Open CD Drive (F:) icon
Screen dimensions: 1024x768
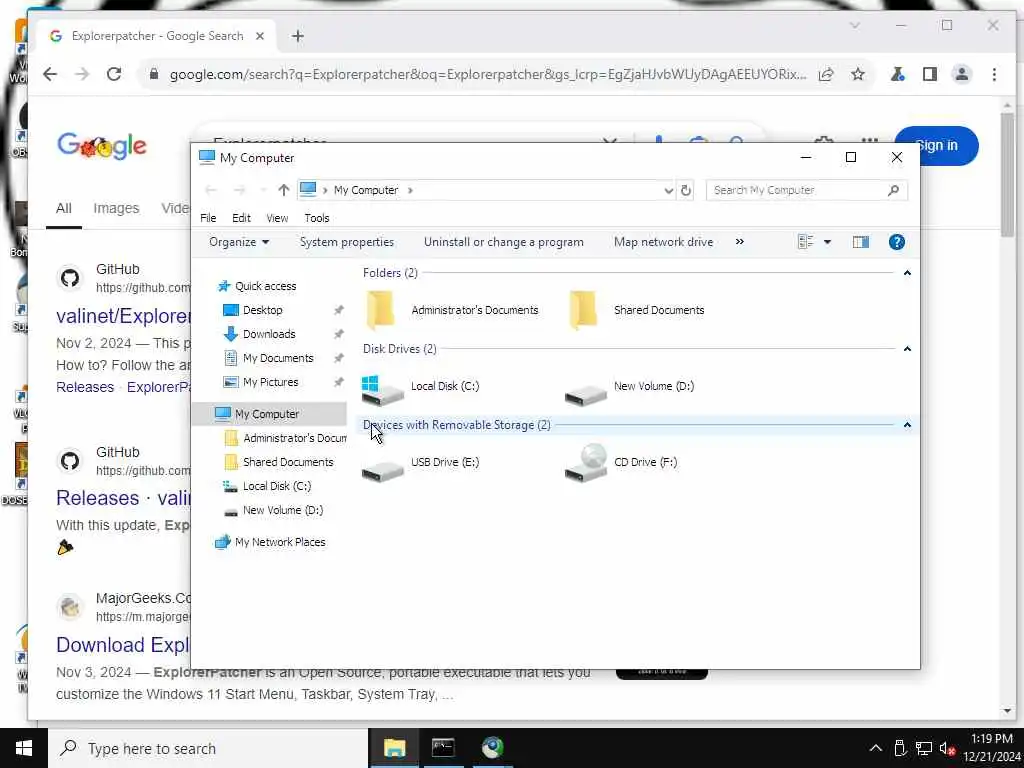click(585, 463)
